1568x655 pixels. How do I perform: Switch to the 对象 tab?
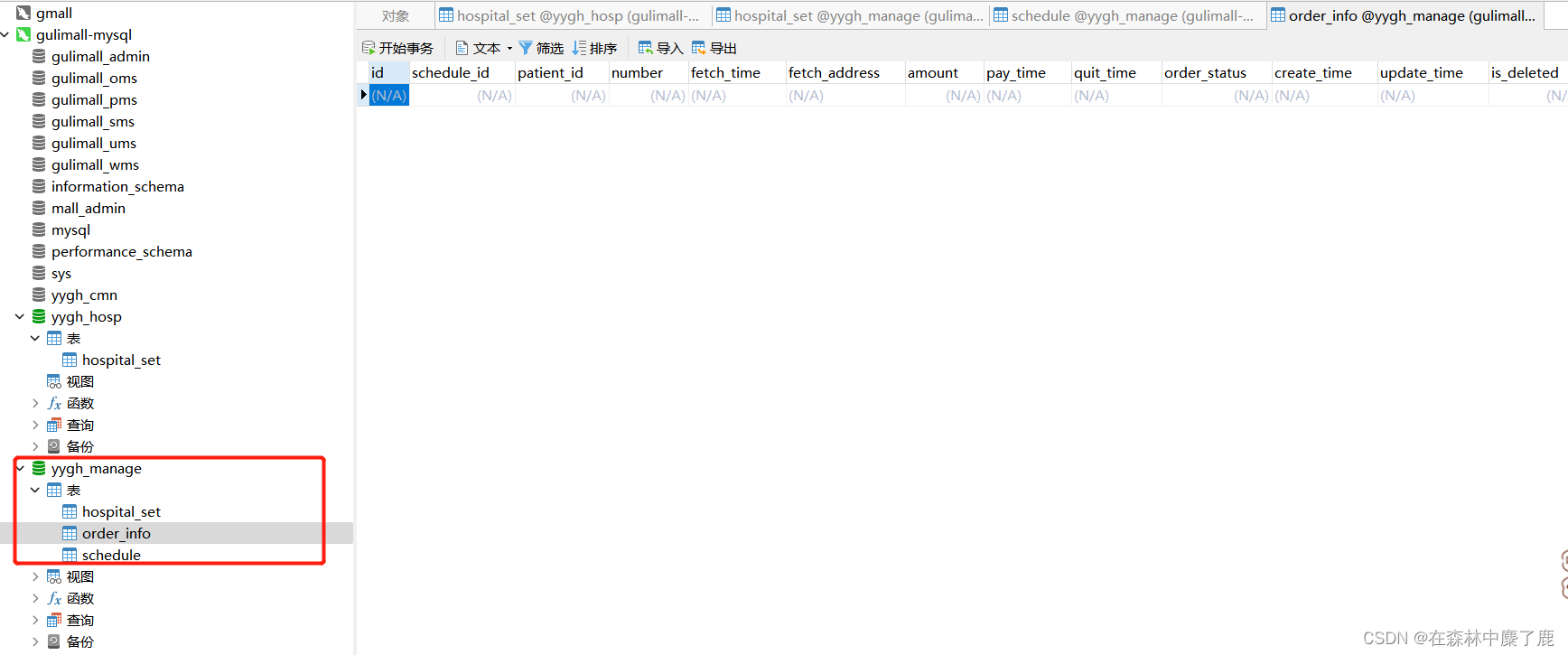(396, 15)
